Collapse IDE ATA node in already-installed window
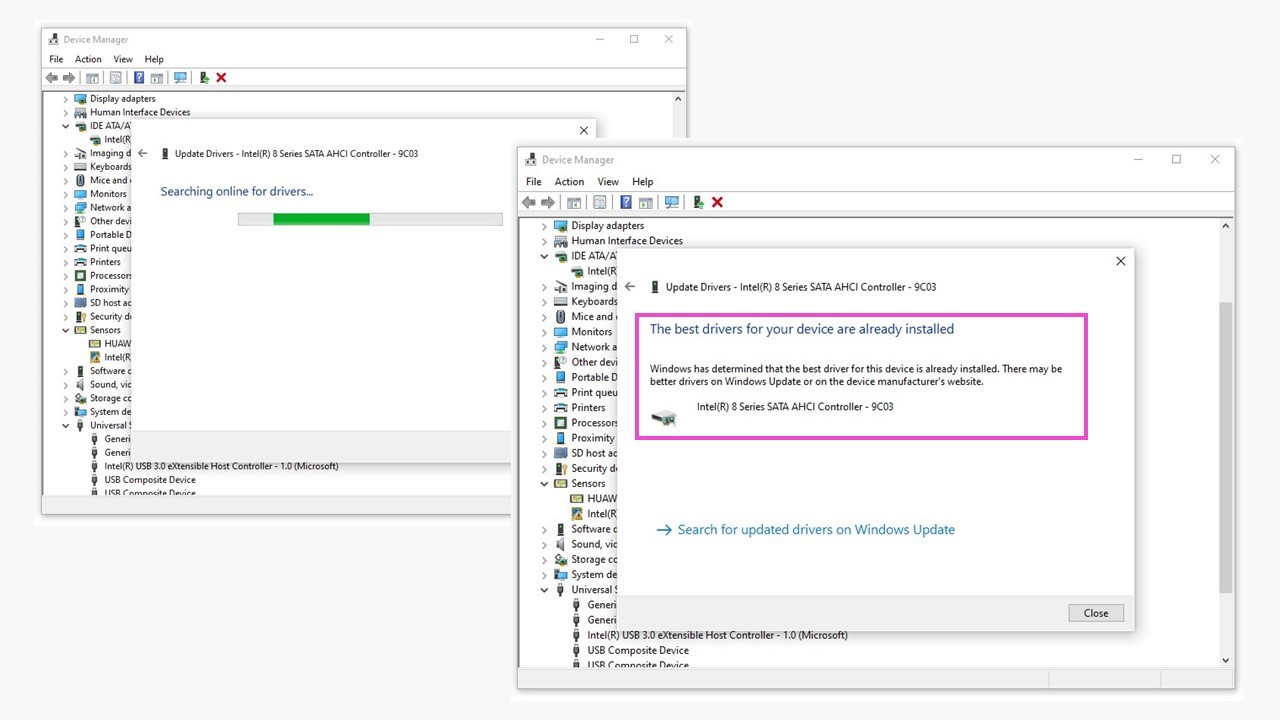 545,256
